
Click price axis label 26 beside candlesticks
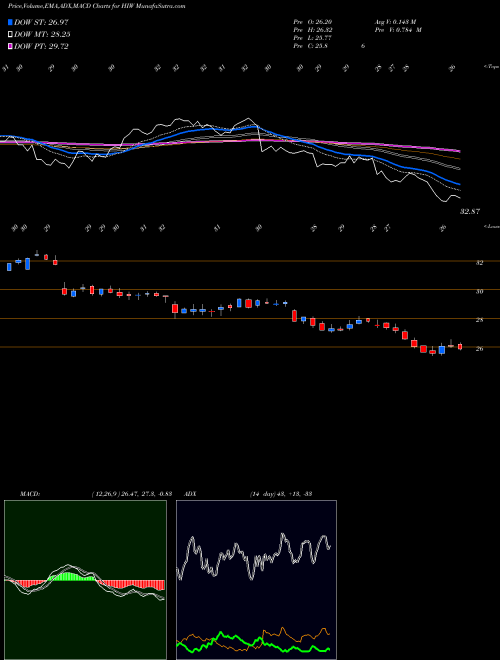479,349
